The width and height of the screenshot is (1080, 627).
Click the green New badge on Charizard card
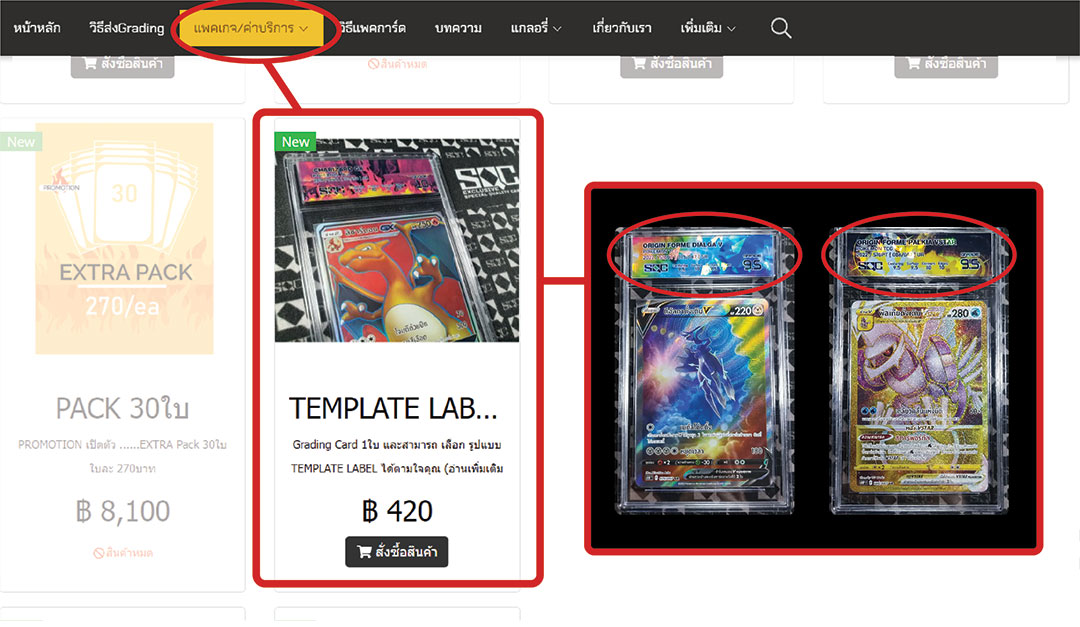tap(295, 142)
